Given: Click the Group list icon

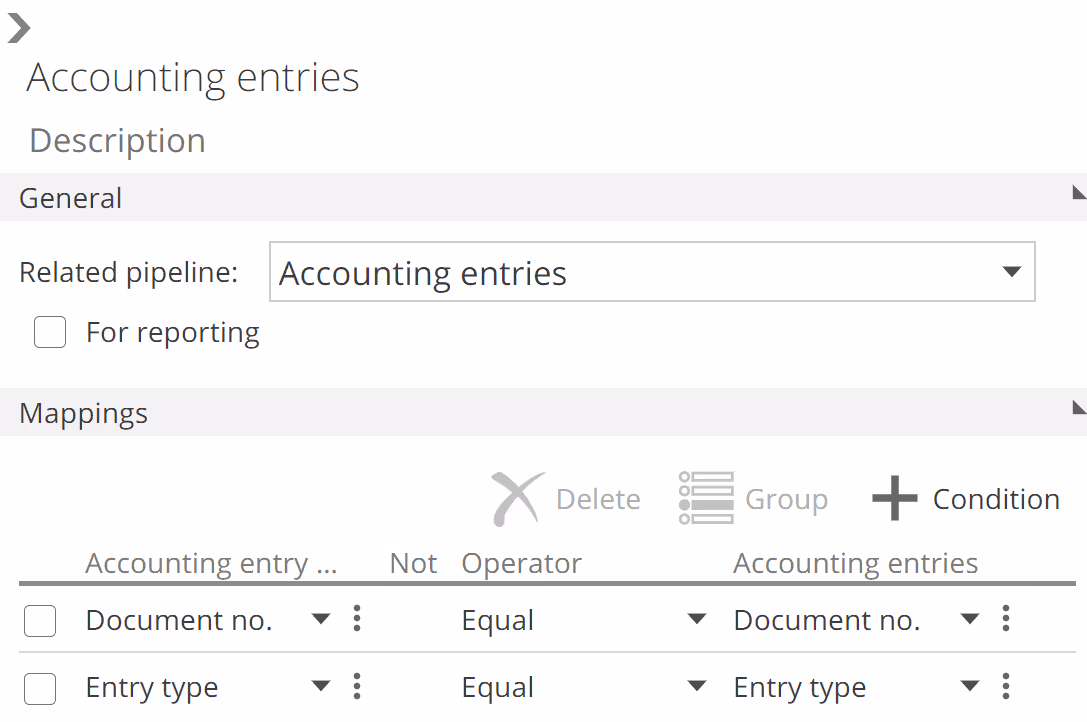Looking at the screenshot, I should [x=705, y=499].
